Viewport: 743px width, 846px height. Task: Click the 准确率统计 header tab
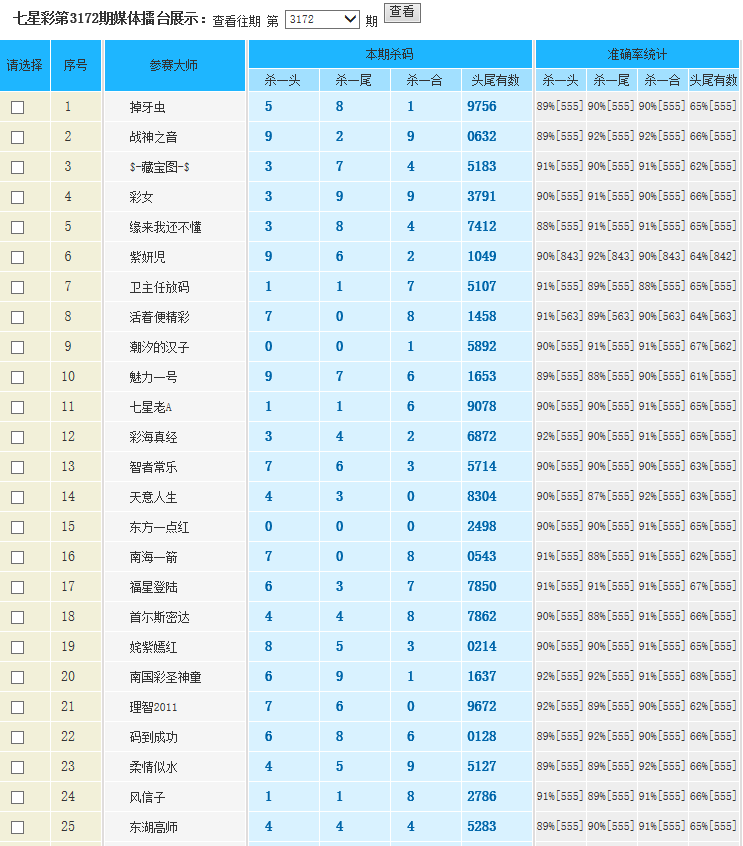click(x=637, y=54)
